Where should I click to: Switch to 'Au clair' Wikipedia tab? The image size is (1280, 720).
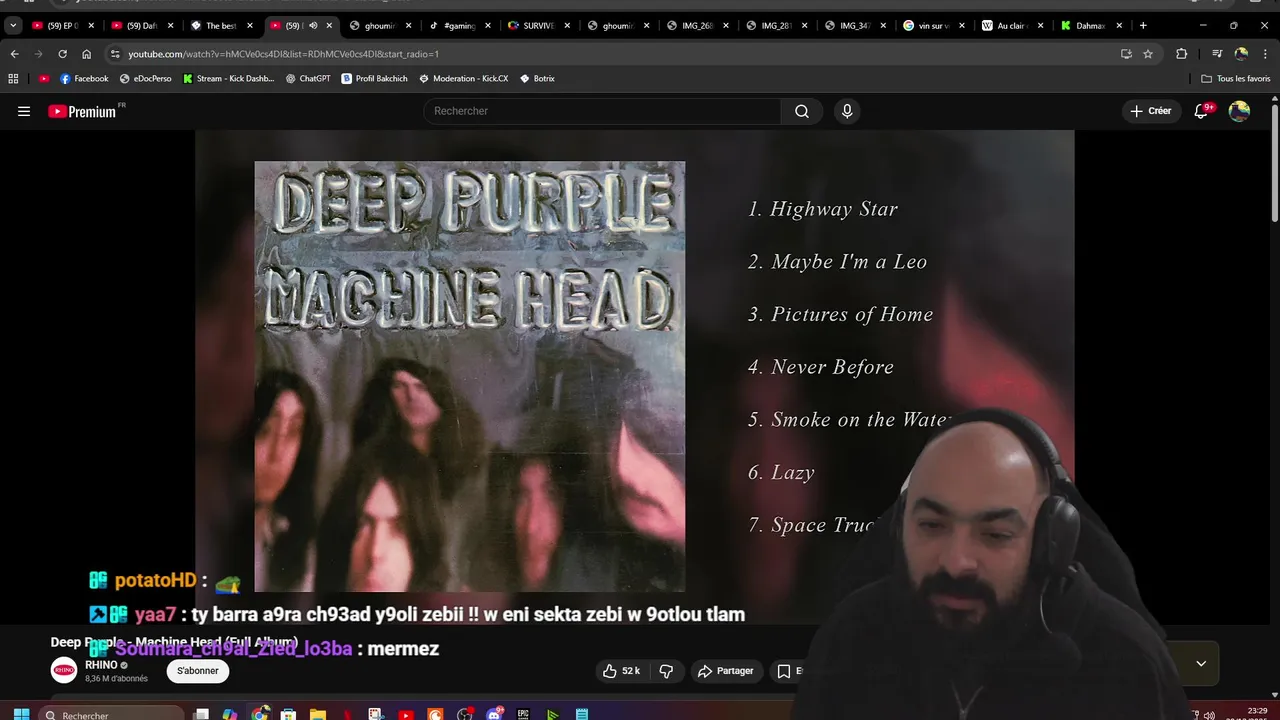click(x=1011, y=26)
